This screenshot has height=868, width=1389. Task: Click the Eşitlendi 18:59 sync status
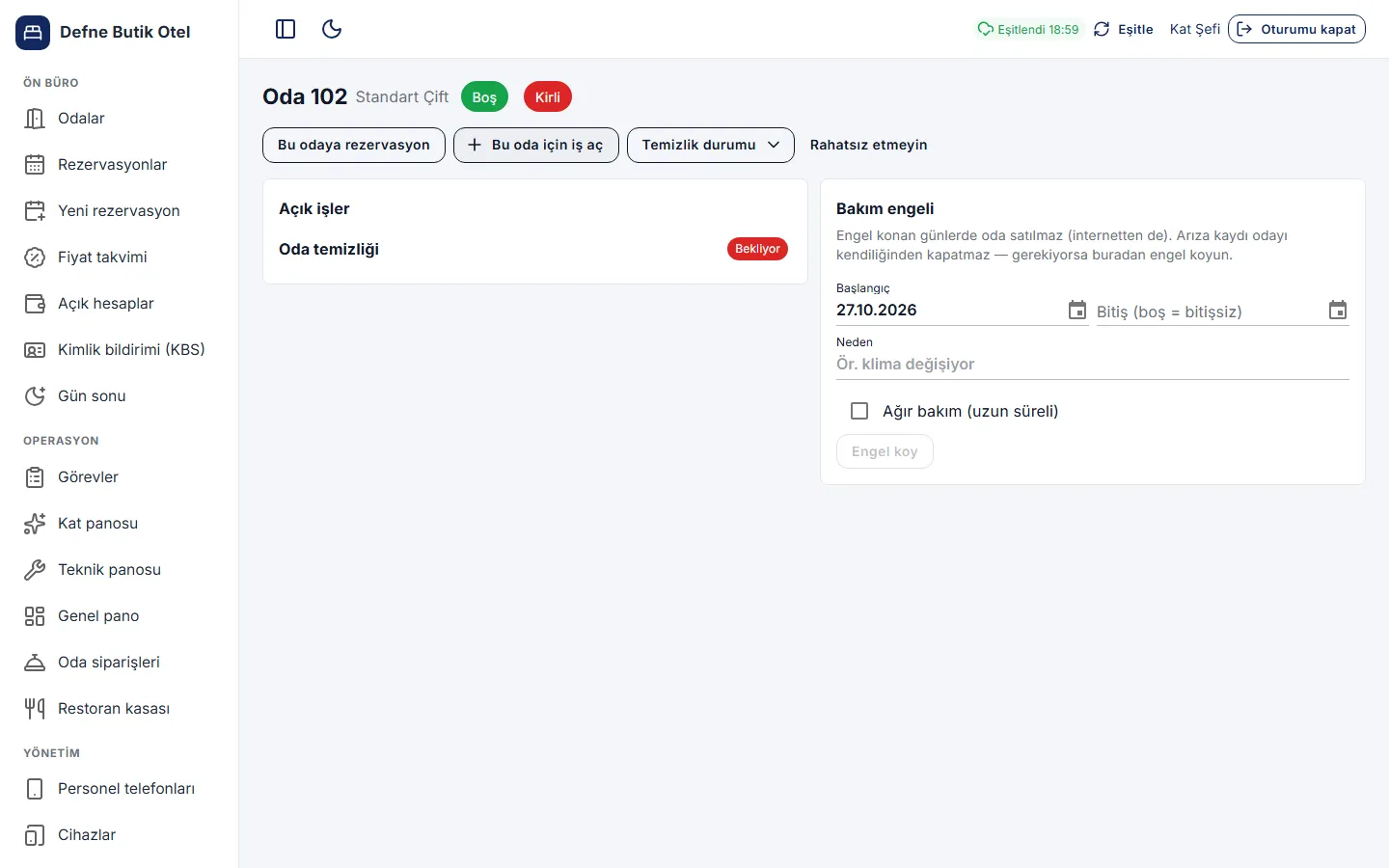pyautogui.click(x=1028, y=29)
